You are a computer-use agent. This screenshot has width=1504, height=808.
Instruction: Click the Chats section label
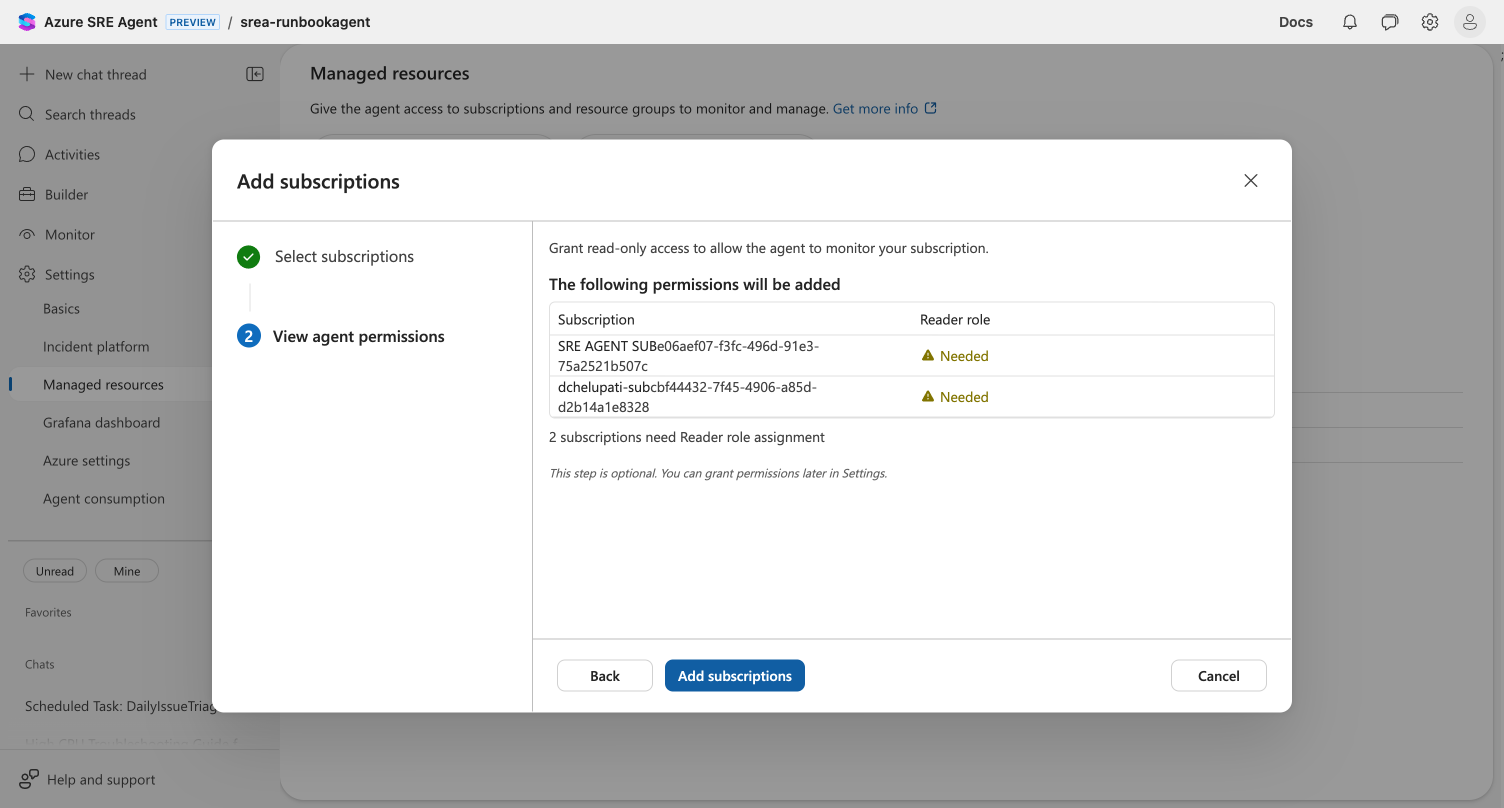point(40,664)
